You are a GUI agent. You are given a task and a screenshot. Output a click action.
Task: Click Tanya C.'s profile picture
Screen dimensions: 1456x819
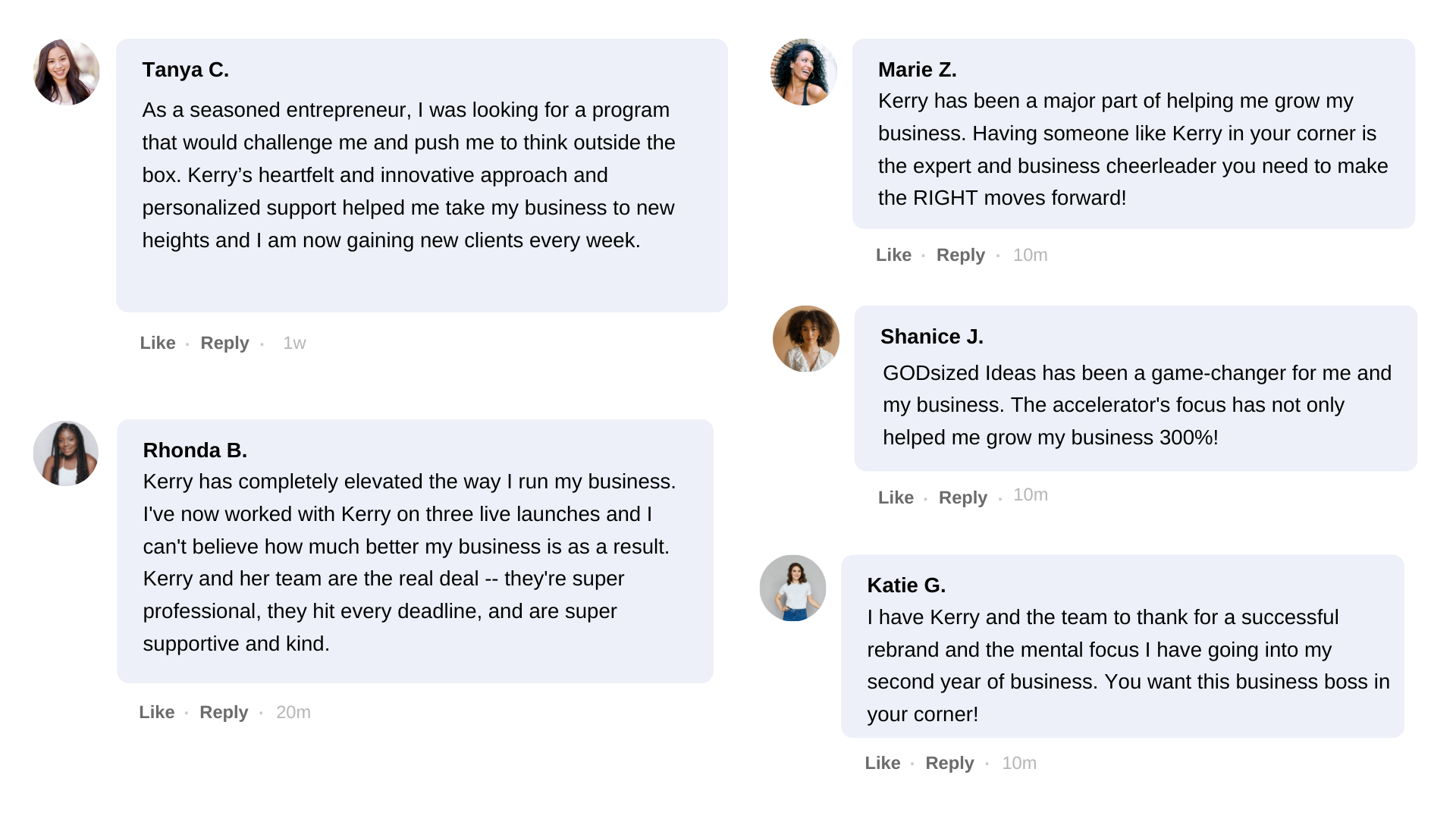pos(67,72)
